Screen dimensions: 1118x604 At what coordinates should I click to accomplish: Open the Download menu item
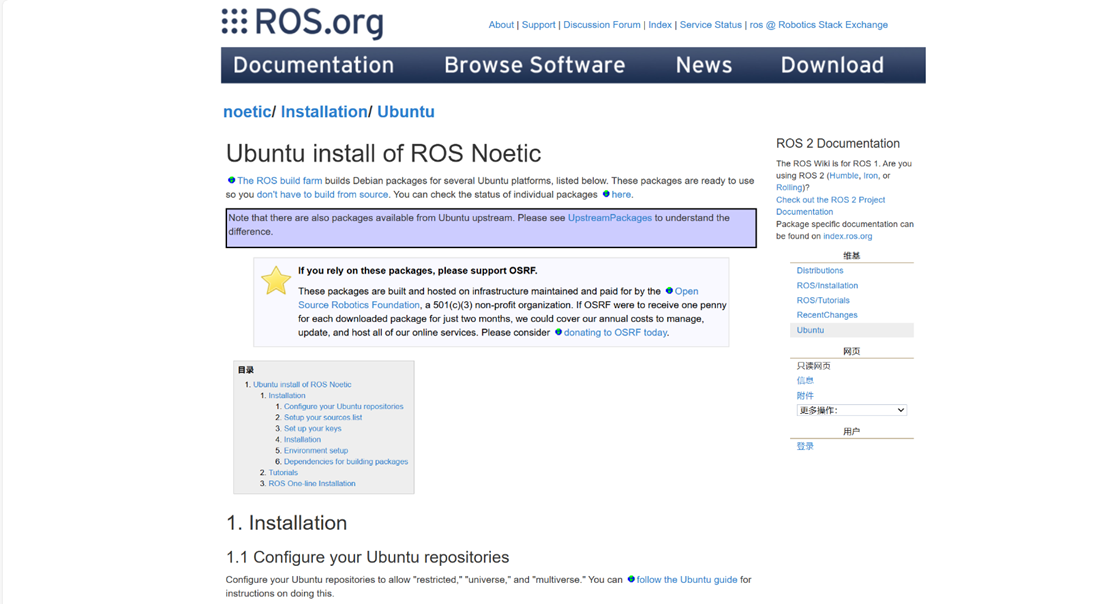click(832, 65)
